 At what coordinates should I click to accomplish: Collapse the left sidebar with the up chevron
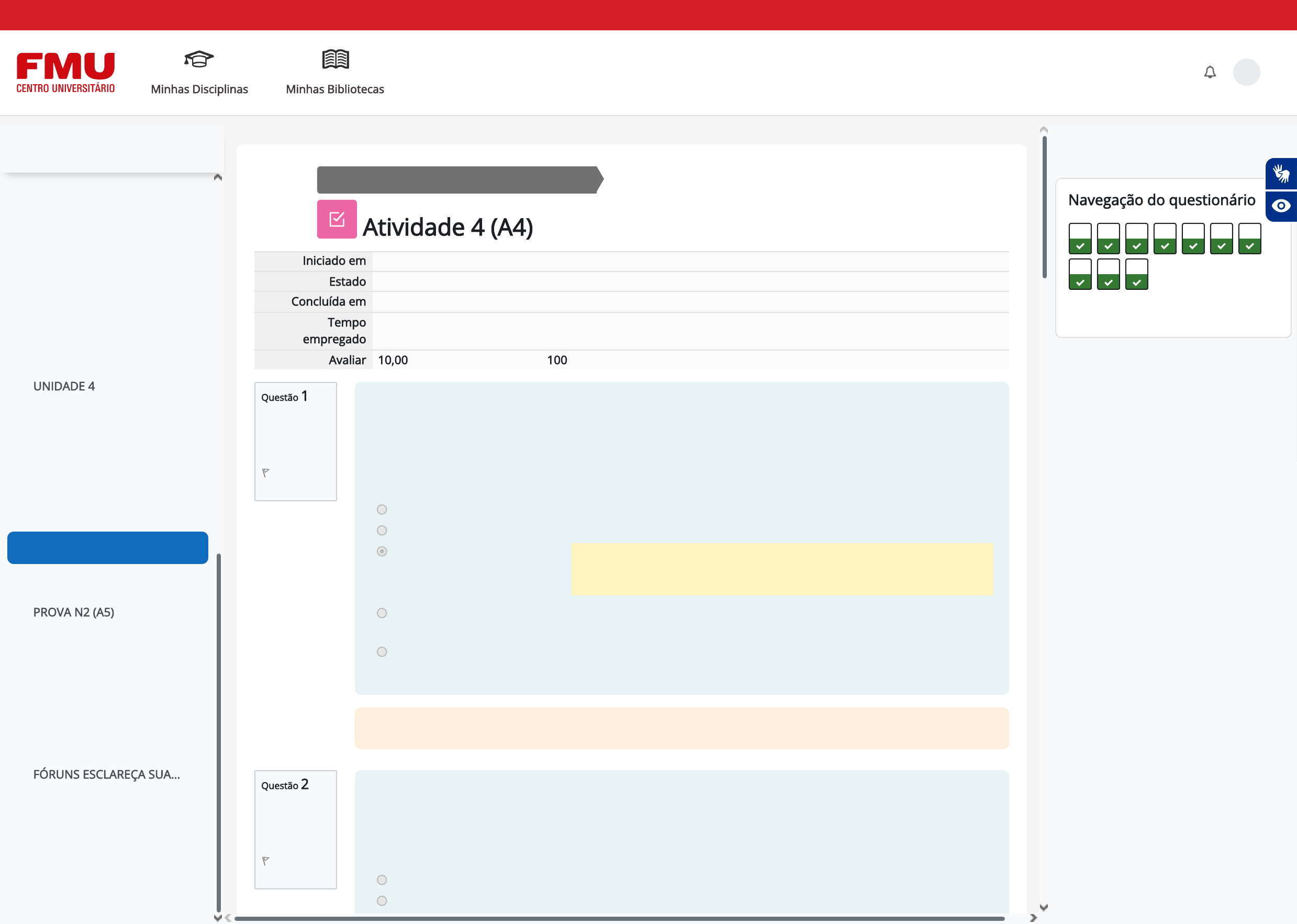pyautogui.click(x=217, y=177)
